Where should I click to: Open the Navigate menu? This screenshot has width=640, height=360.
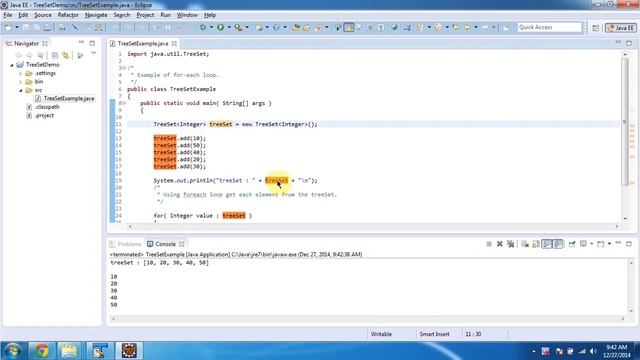96,15
